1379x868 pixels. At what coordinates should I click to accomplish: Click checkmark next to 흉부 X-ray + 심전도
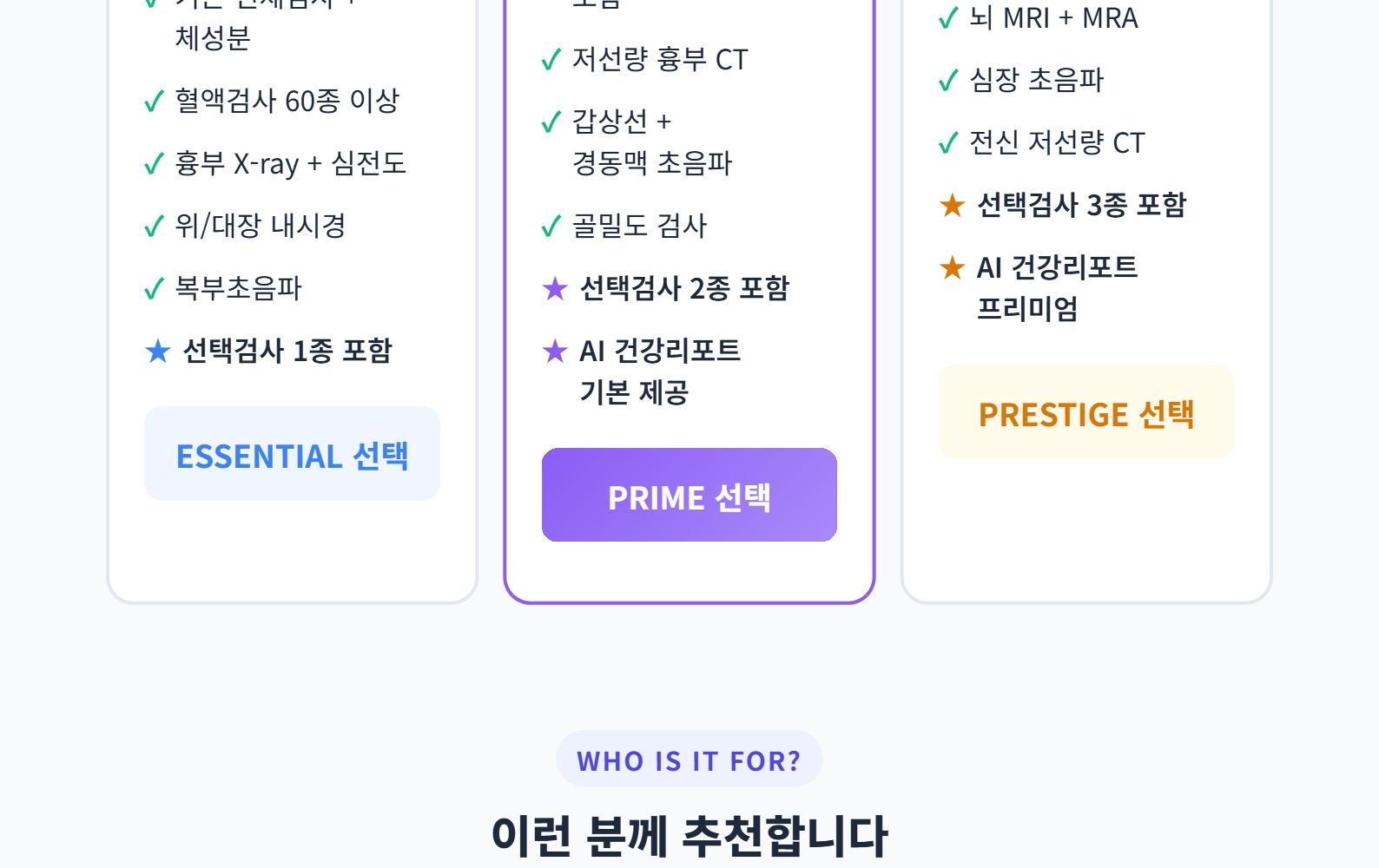154,164
